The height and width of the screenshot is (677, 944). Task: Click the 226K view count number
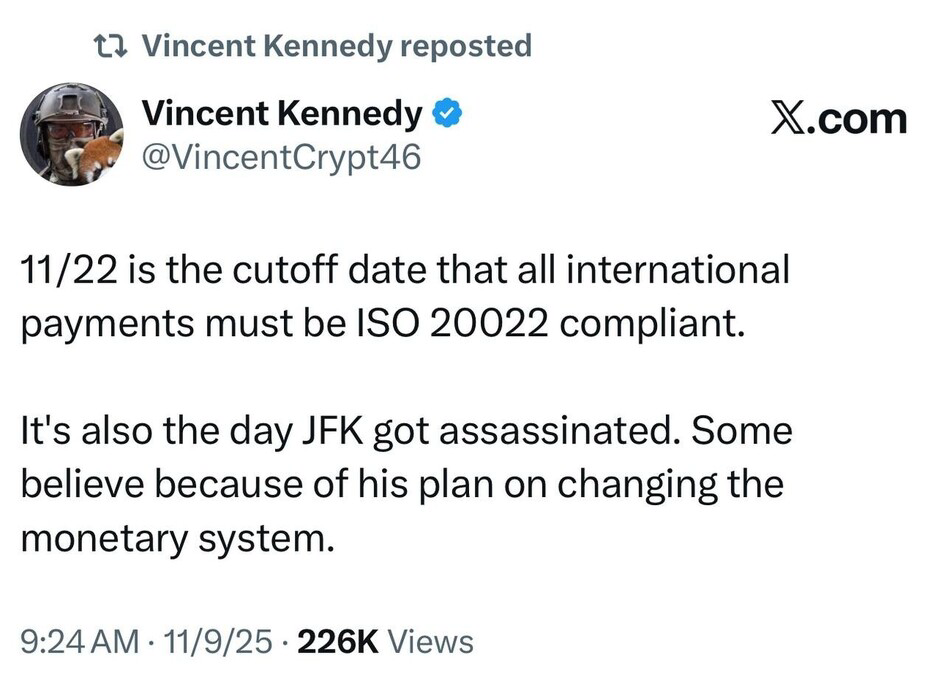[337, 641]
